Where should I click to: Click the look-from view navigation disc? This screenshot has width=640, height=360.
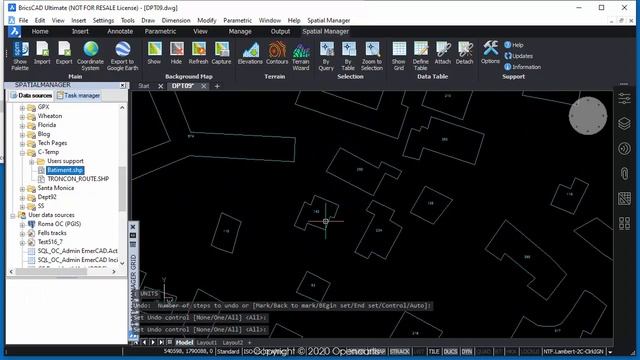(x=588, y=116)
